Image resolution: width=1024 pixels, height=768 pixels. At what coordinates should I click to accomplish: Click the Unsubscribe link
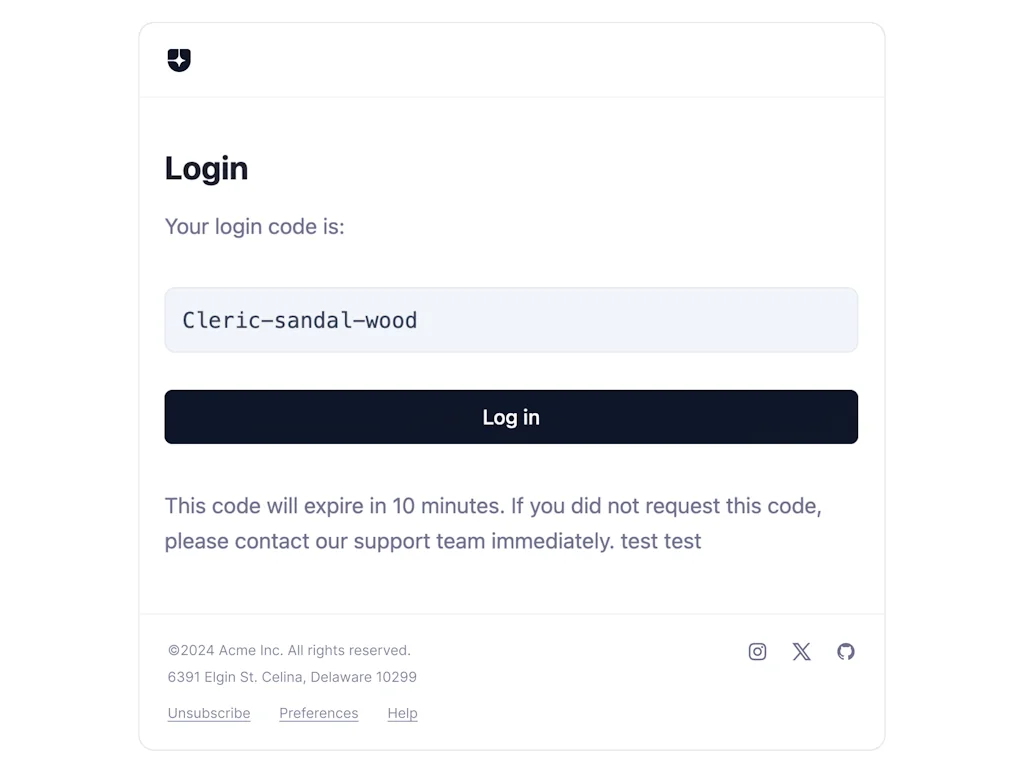[208, 713]
